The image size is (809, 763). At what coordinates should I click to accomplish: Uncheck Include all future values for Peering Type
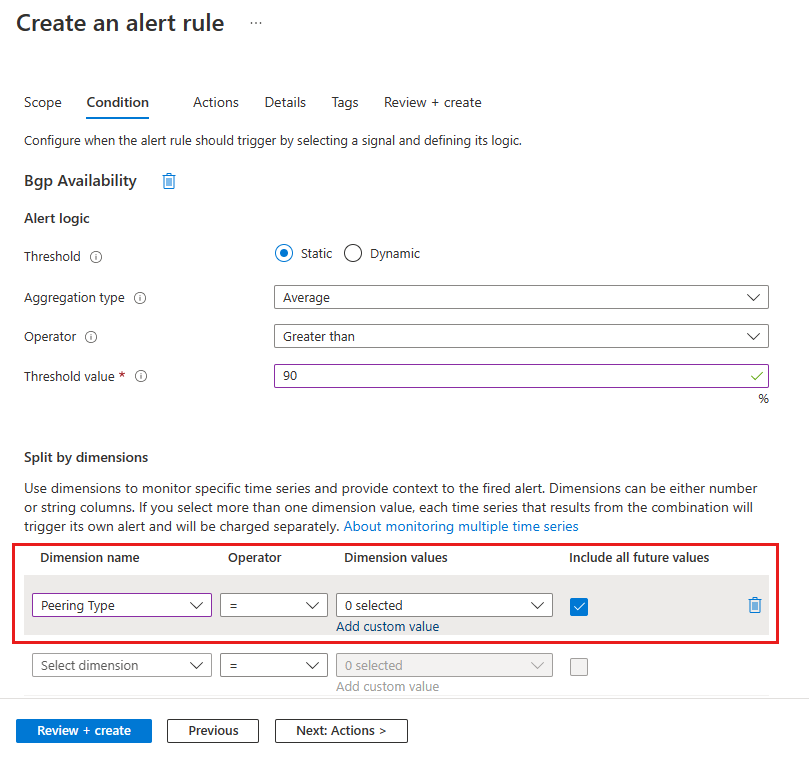click(578, 605)
